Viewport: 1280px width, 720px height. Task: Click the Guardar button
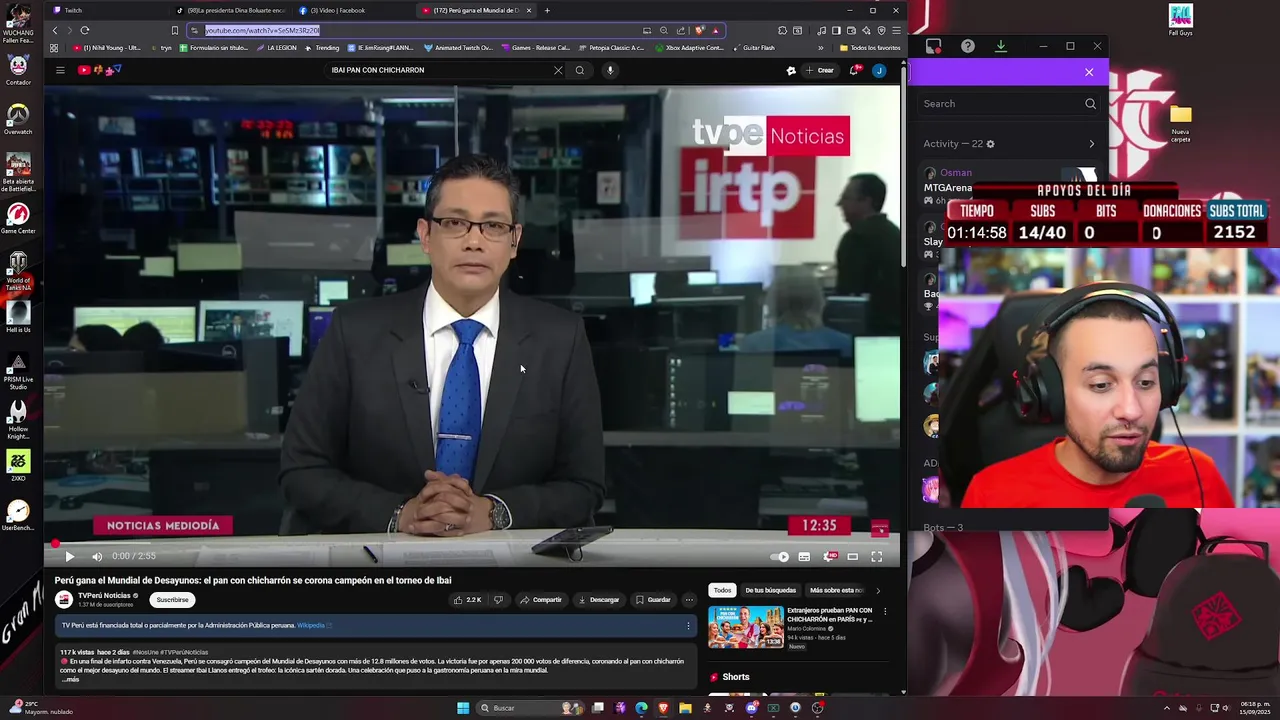coord(652,600)
